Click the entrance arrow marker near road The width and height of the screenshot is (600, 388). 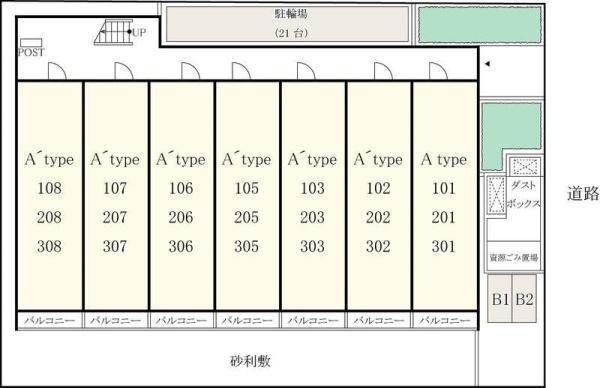tap(487, 64)
